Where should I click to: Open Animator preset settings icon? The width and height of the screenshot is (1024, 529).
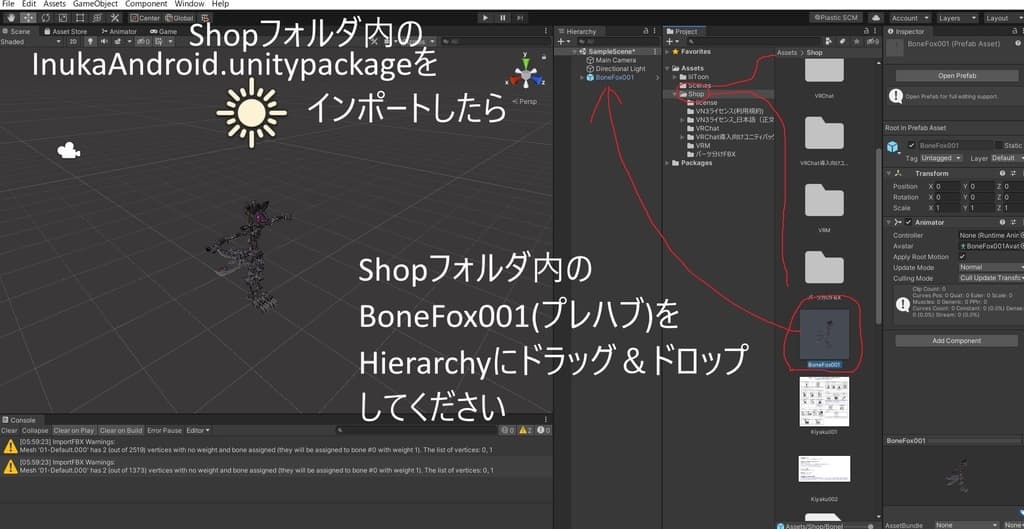point(1013,222)
